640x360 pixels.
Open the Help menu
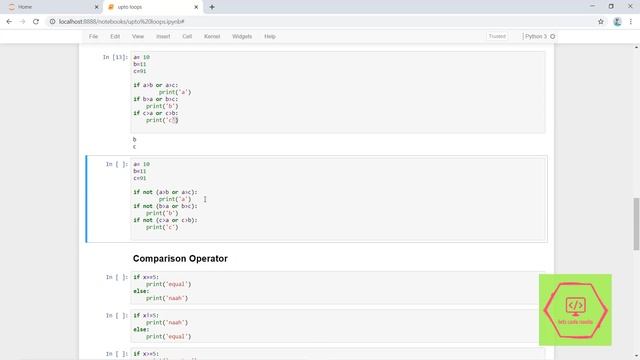[x=270, y=36]
